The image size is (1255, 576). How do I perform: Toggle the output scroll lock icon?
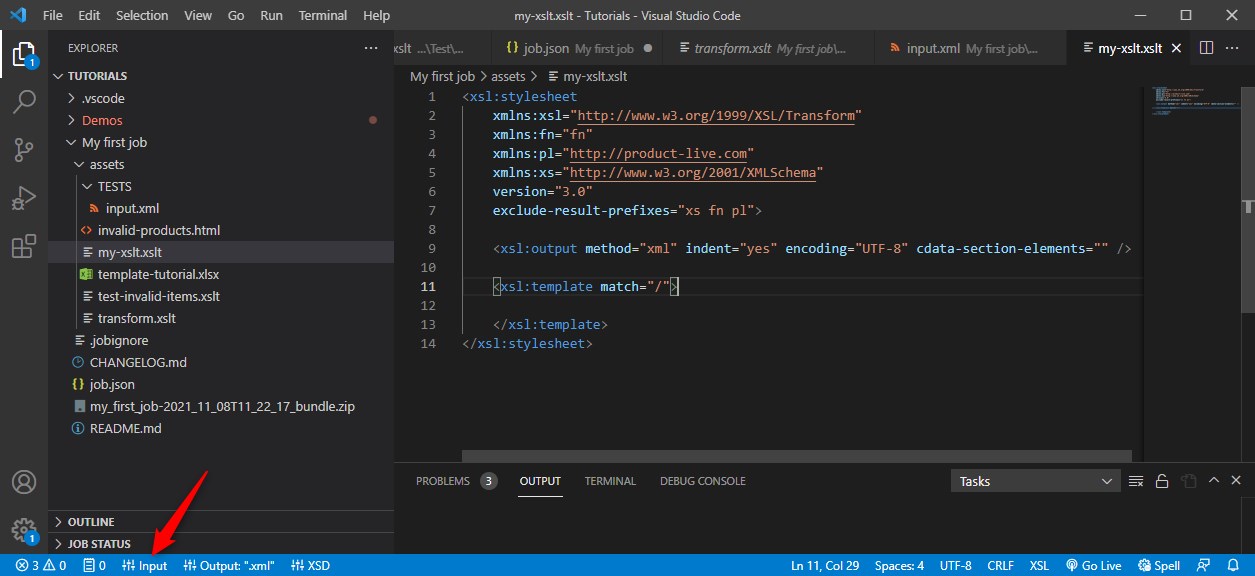[x=1162, y=481]
